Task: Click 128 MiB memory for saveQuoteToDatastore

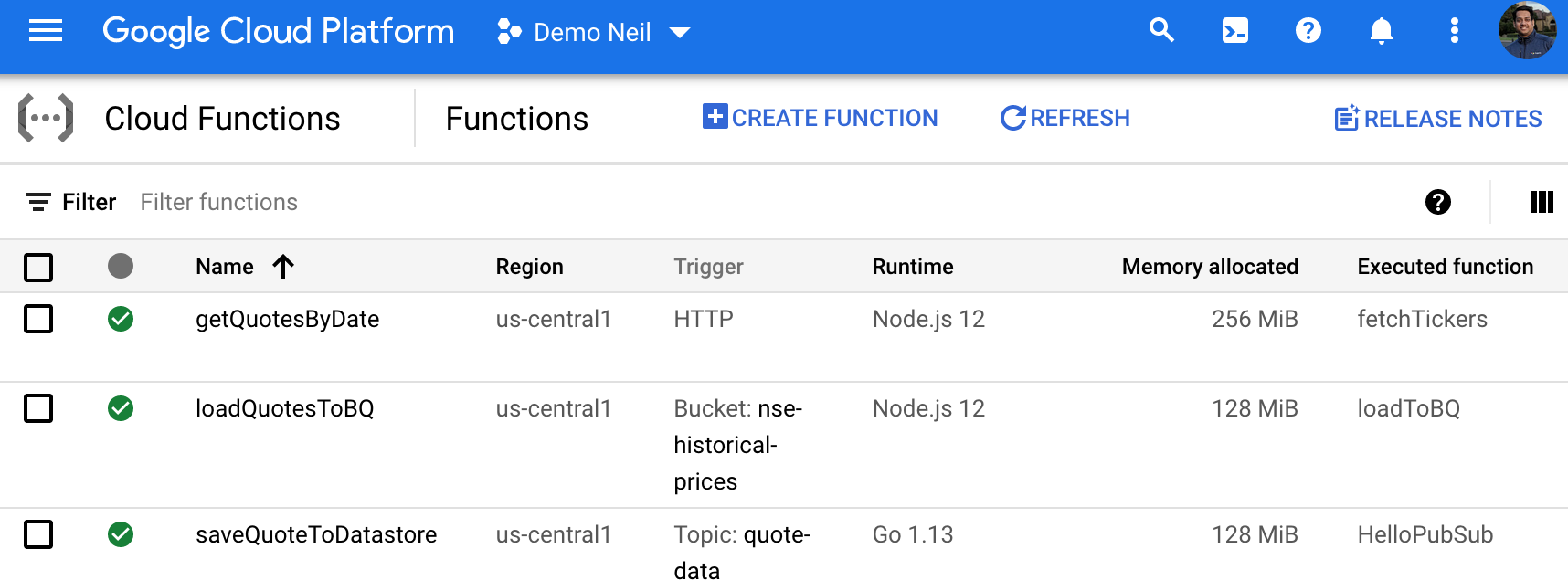Action: click(1255, 534)
